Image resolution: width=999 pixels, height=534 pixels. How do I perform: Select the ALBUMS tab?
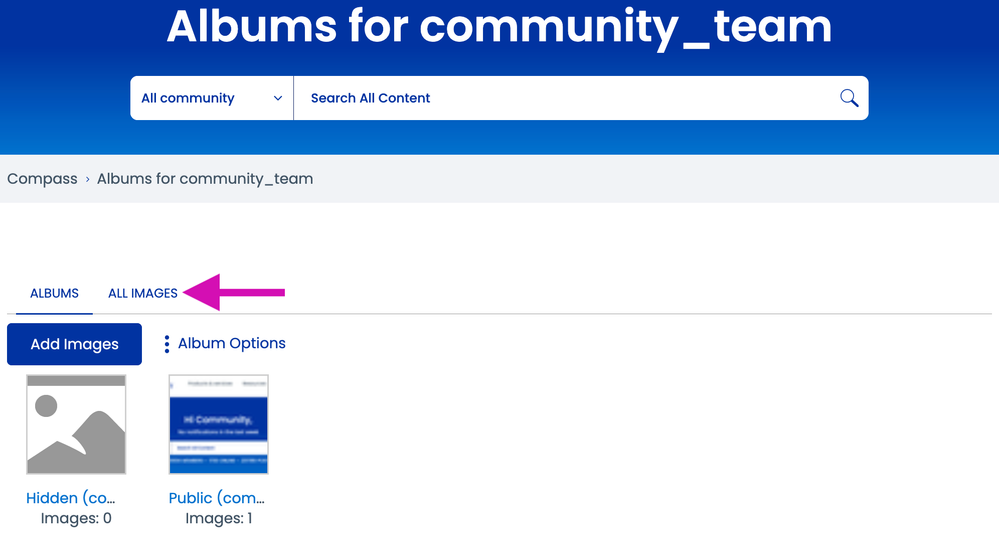[x=54, y=293]
